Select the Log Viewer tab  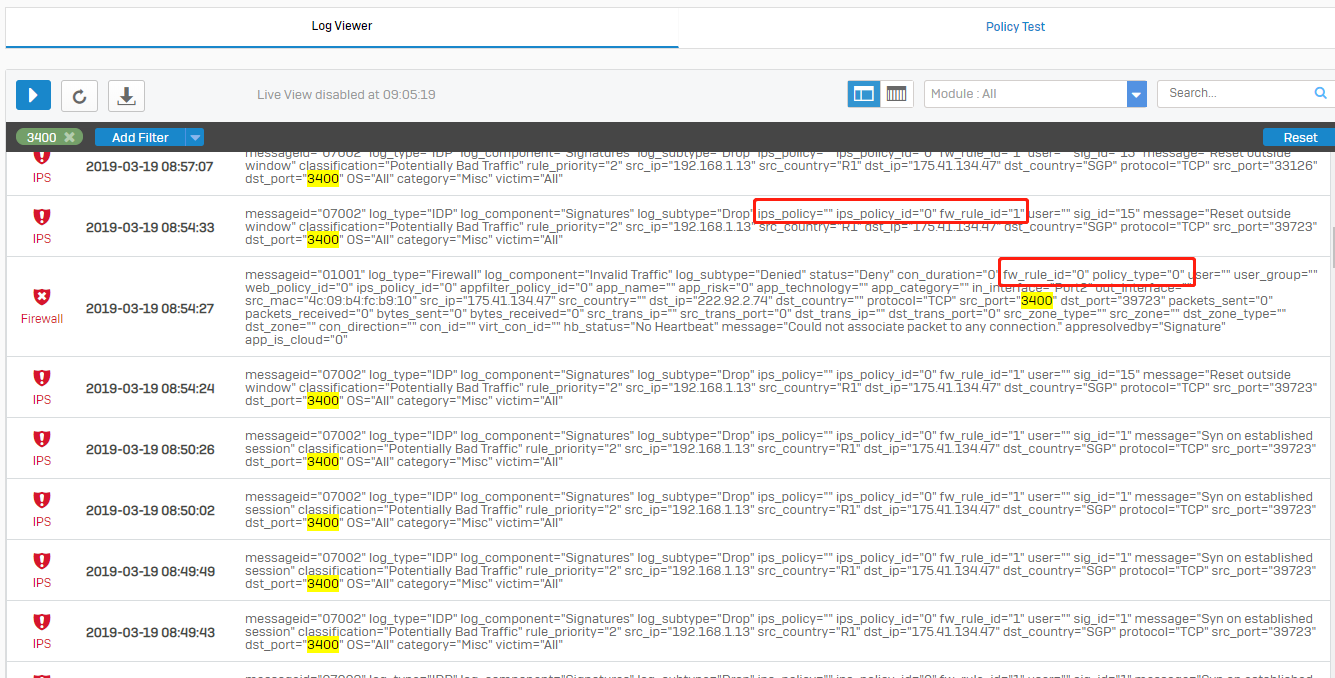pos(342,26)
